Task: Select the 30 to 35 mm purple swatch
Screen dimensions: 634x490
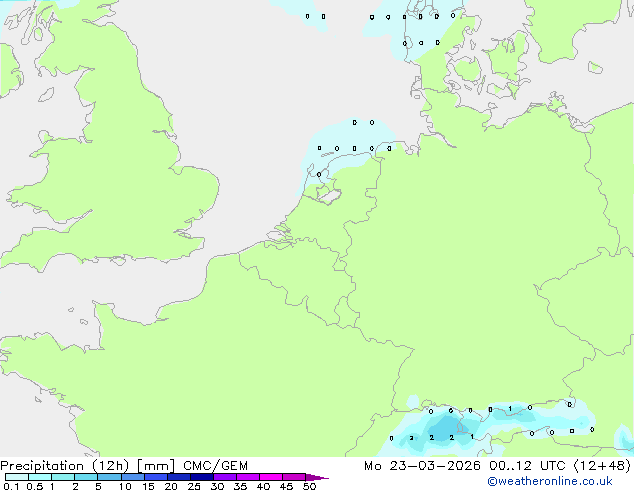Action: click(225, 477)
